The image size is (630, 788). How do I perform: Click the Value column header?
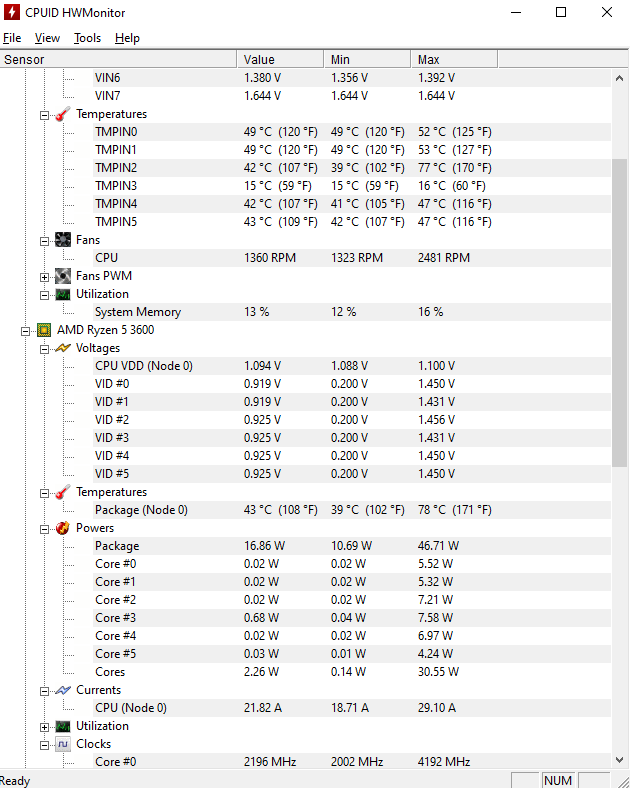[x=280, y=59]
